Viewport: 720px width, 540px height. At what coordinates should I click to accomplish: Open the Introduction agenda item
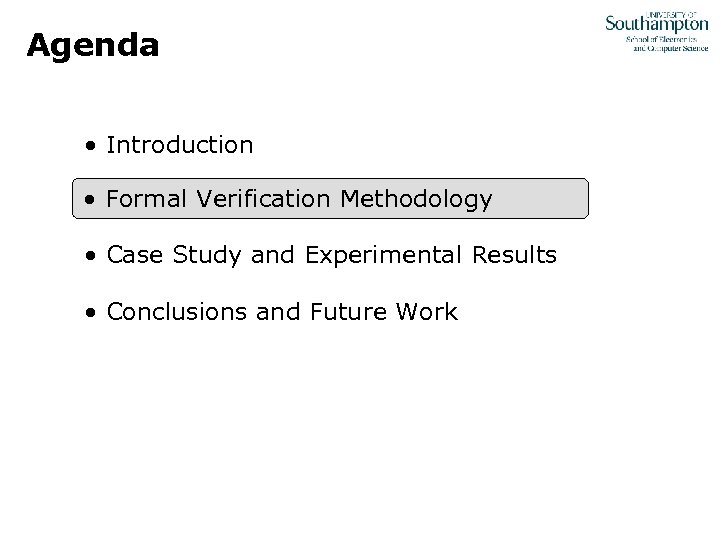(x=180, y=145)
